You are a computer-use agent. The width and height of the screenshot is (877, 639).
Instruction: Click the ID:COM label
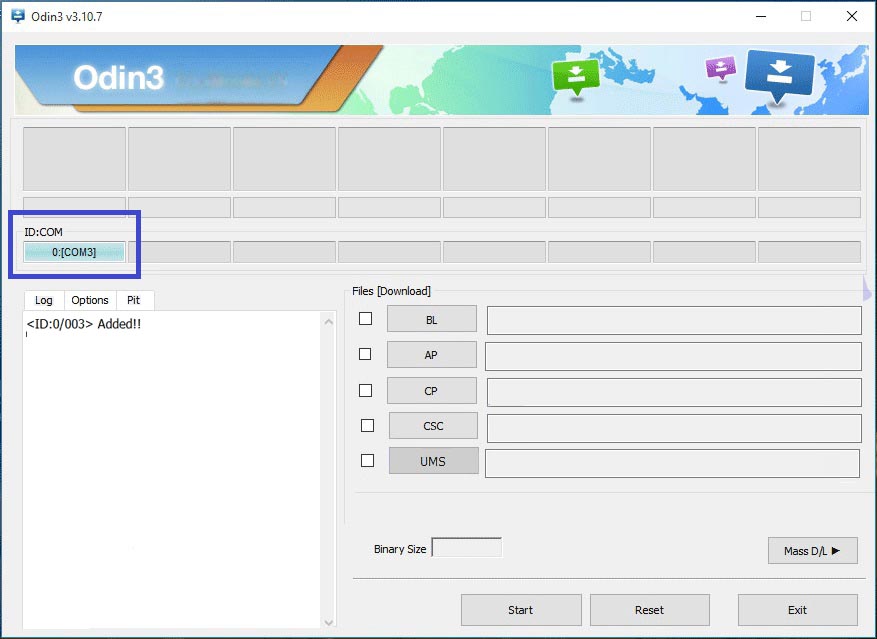click(44, 232)
